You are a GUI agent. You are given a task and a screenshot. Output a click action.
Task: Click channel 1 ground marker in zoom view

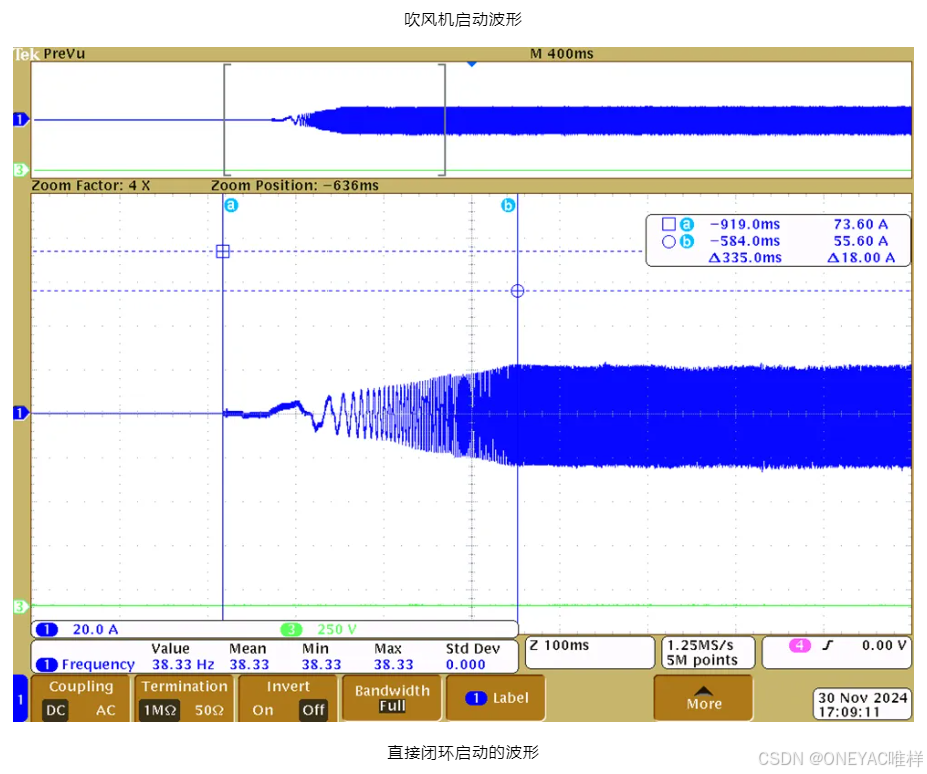(x=21, y=413)
